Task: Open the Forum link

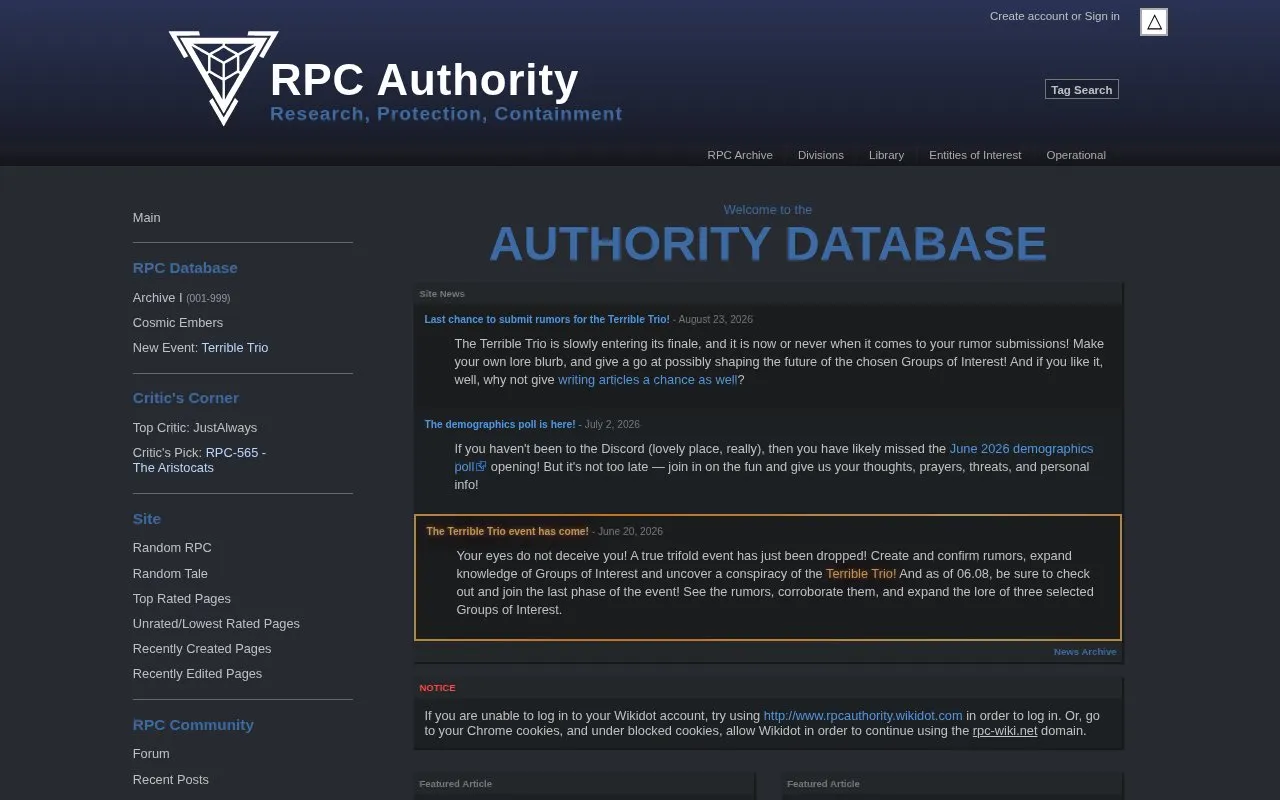Action: 151,753
